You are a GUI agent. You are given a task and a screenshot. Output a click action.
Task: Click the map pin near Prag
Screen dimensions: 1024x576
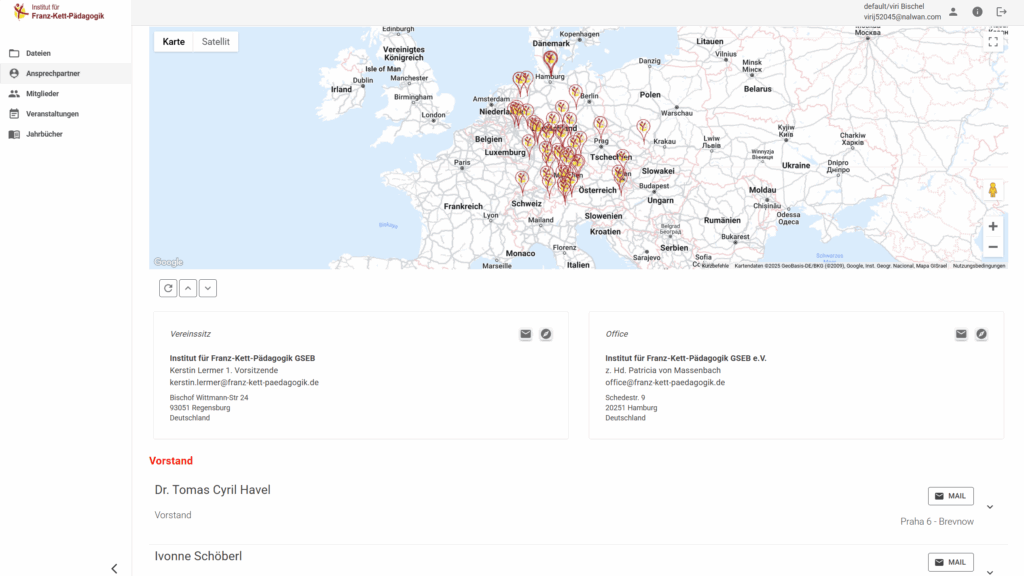click(600, 126)
